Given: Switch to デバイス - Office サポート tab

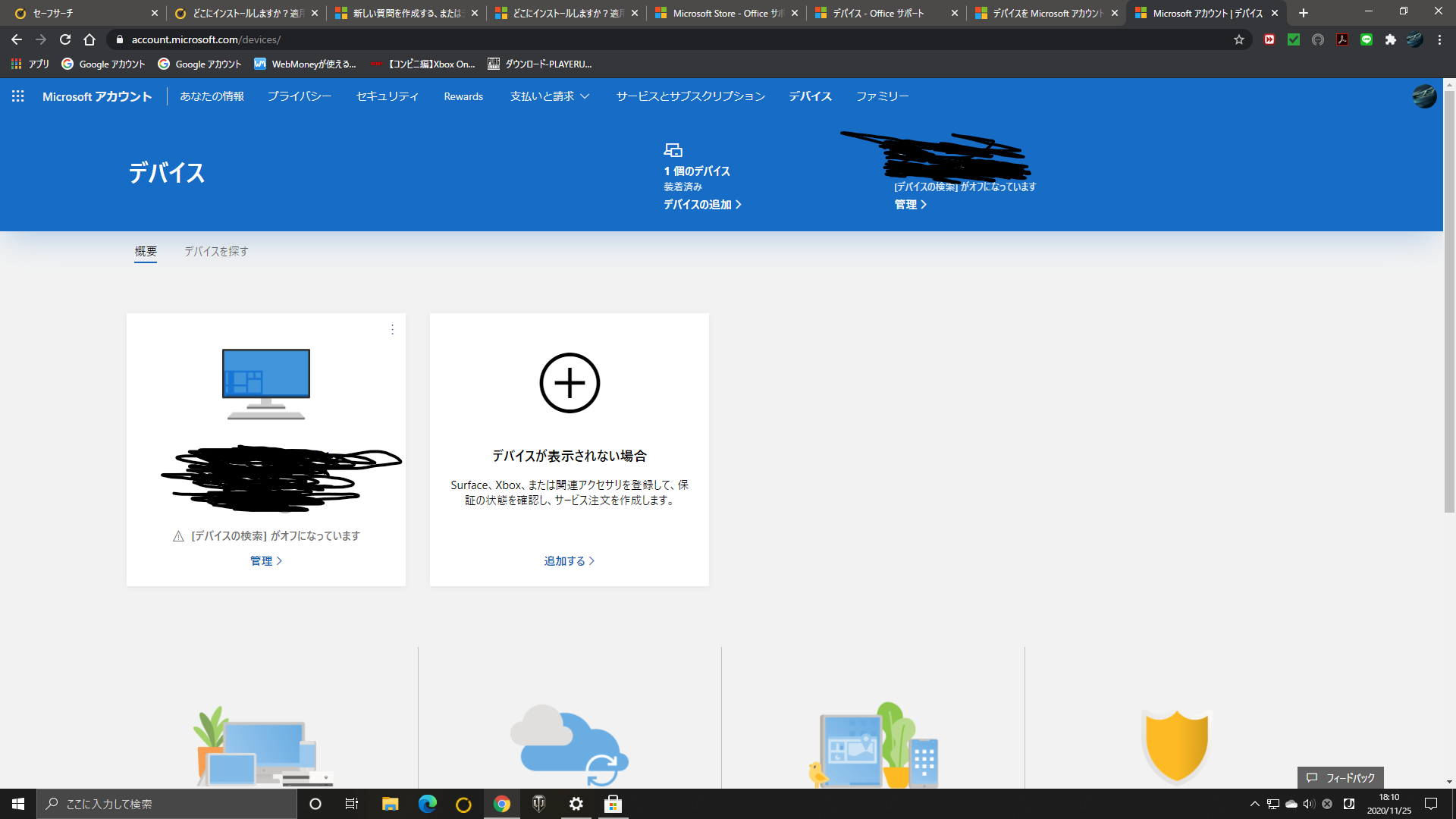Looking at the screenshot, I should coord(886,13).
